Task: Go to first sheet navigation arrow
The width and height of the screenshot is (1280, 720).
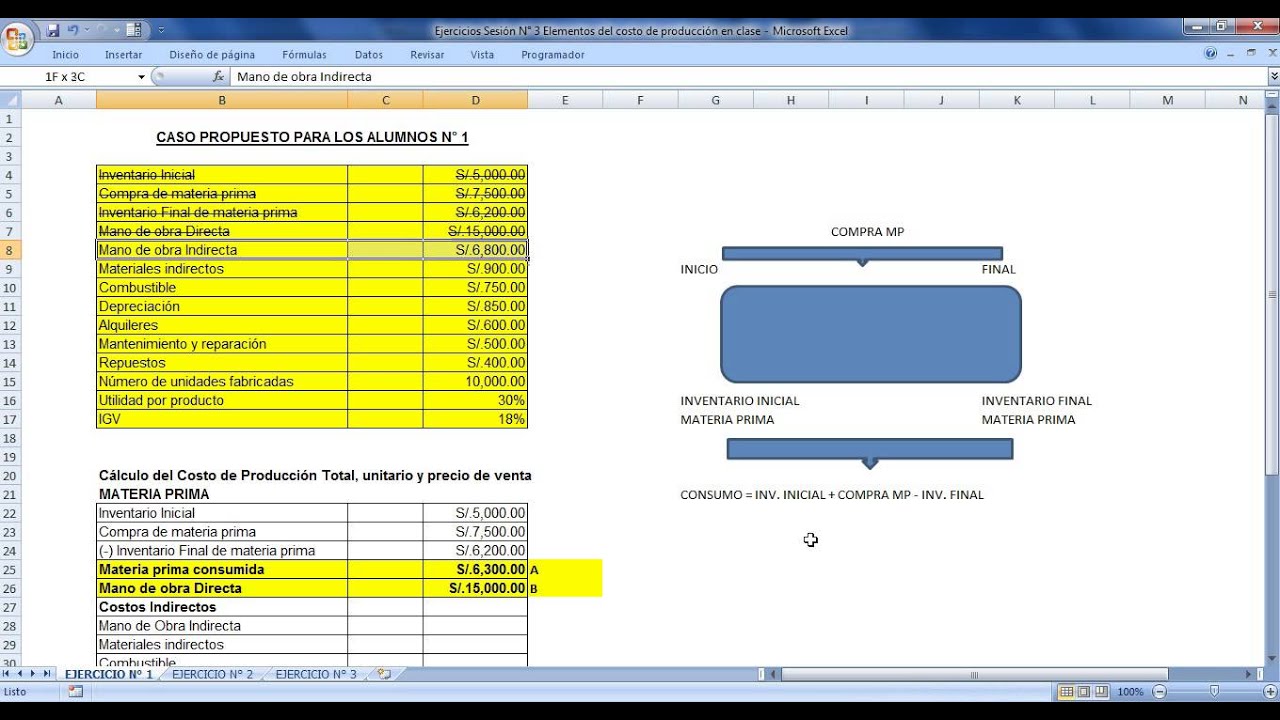Action: click(7, 674)
